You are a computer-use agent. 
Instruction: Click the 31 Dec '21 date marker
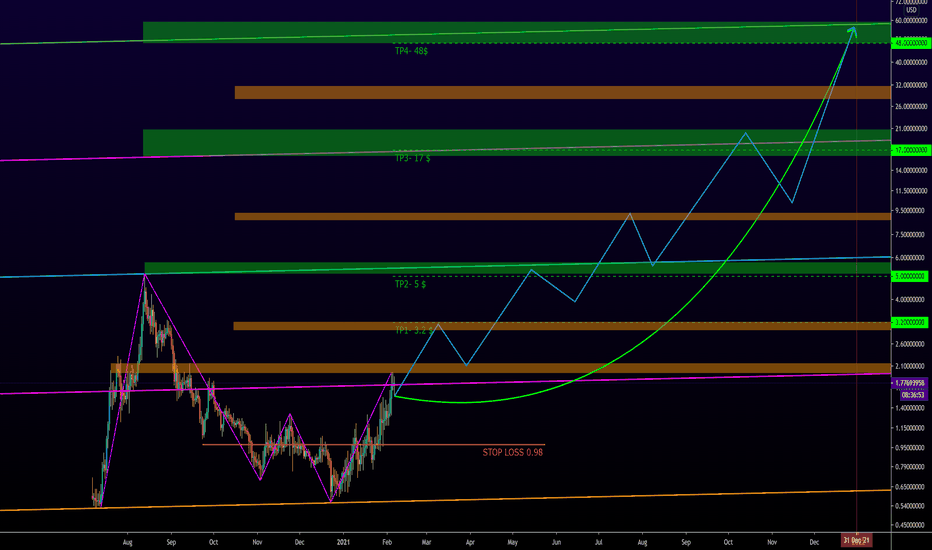(857, 540)
